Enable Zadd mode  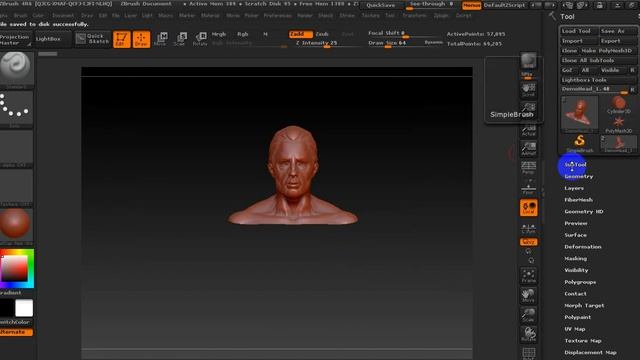300,34
